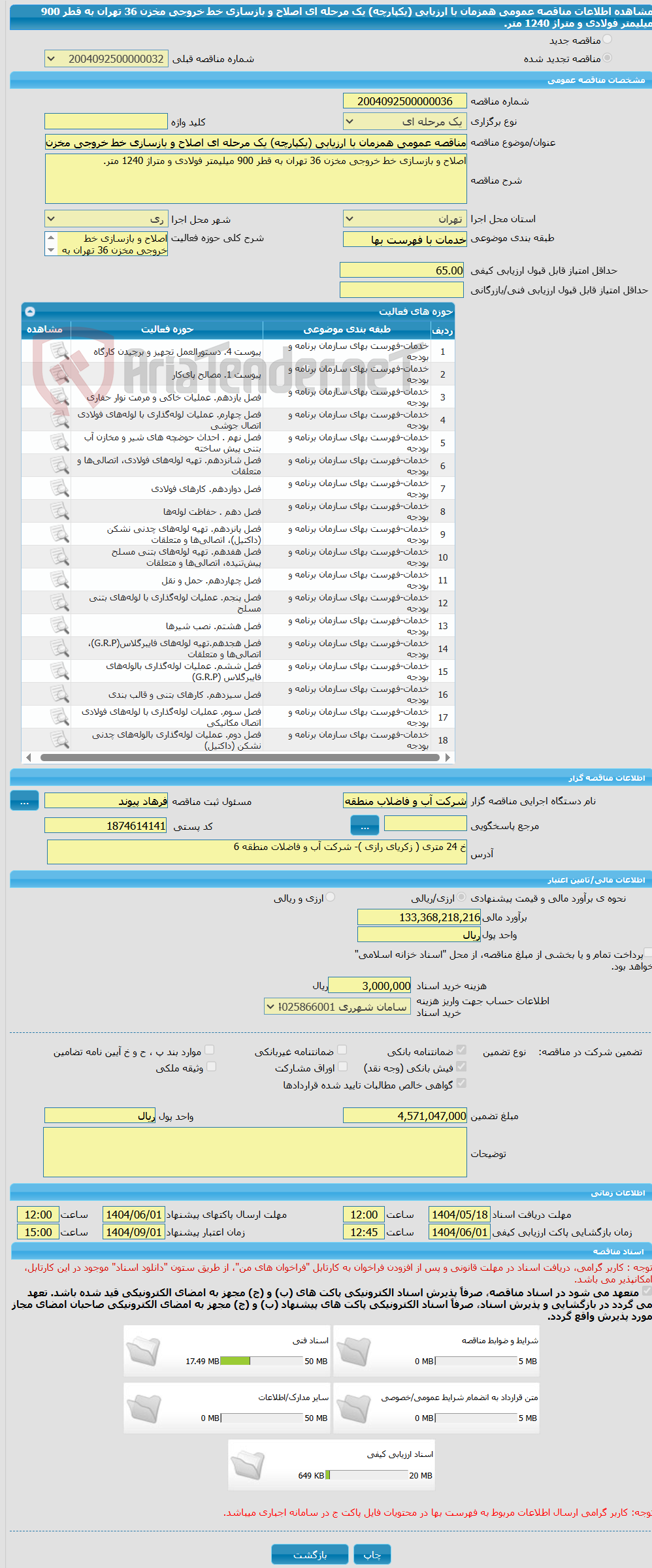Open سامان شهرری account dropdown
The width and height of the screenshot is (652, 1568).
(338, 1007)
